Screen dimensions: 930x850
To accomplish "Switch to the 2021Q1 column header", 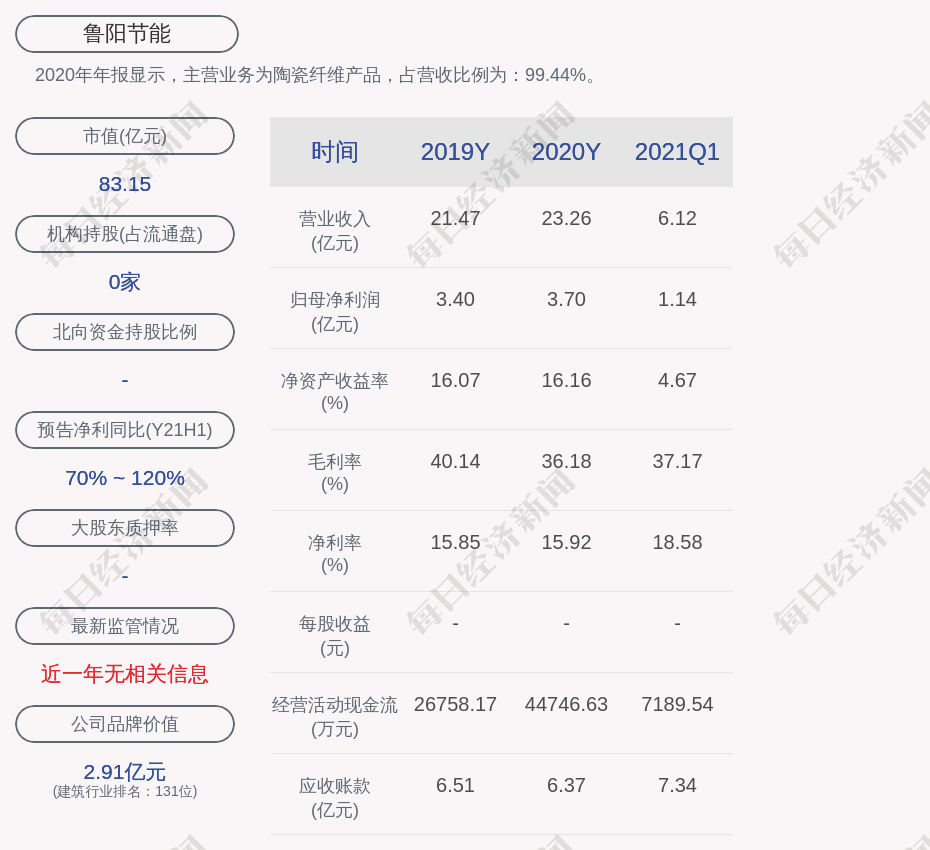I will 677,152.
